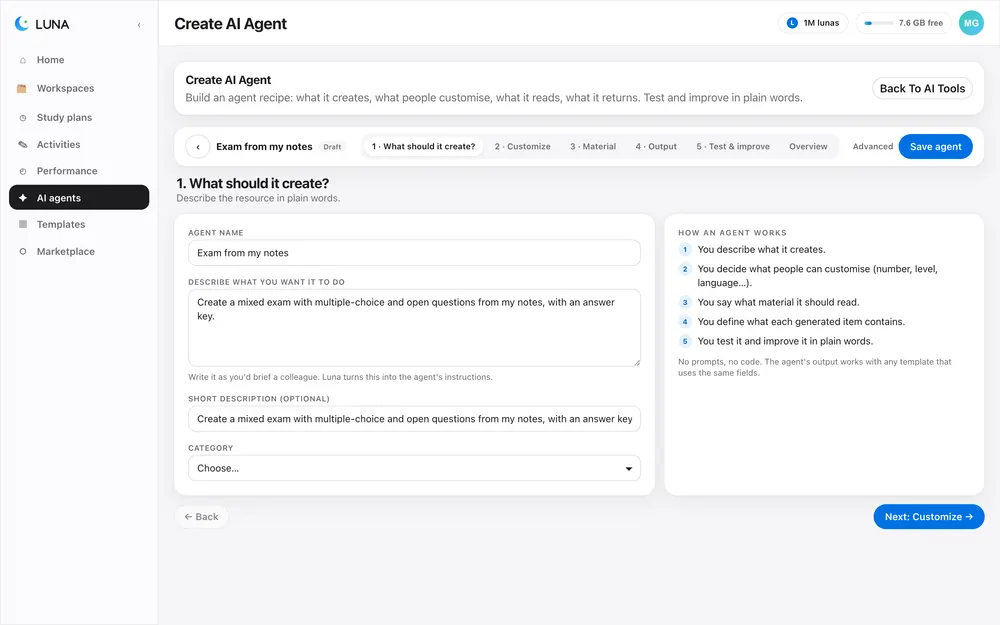Click Next: Customize button
This screenshot has width=1000, height=625.
coord(929,517)
